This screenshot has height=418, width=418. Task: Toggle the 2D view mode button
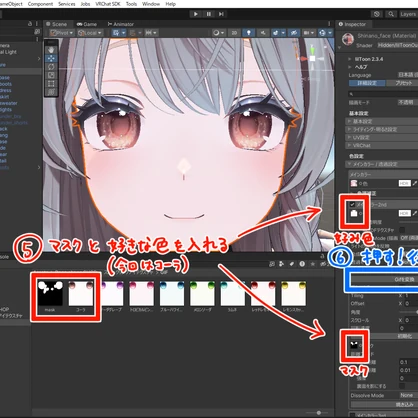pos(234,33)
